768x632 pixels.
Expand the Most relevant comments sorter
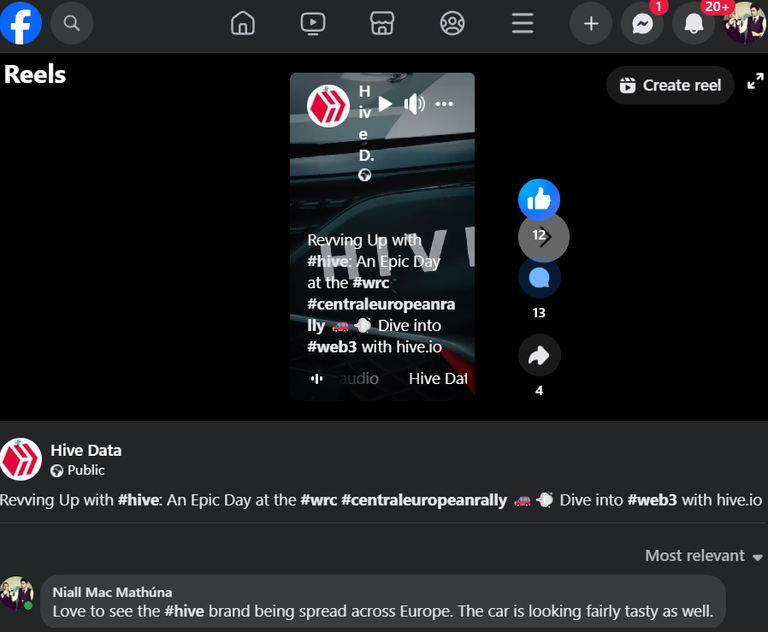(704, 556)
